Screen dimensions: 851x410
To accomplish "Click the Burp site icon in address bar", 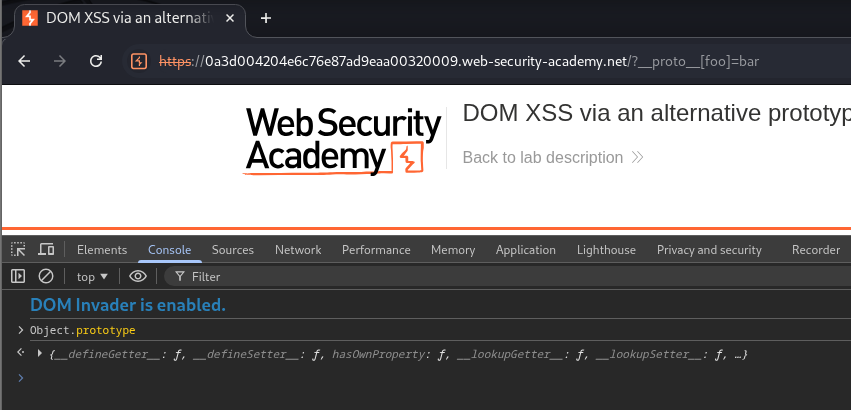I will pyautogui.click(x=139, y=61).
